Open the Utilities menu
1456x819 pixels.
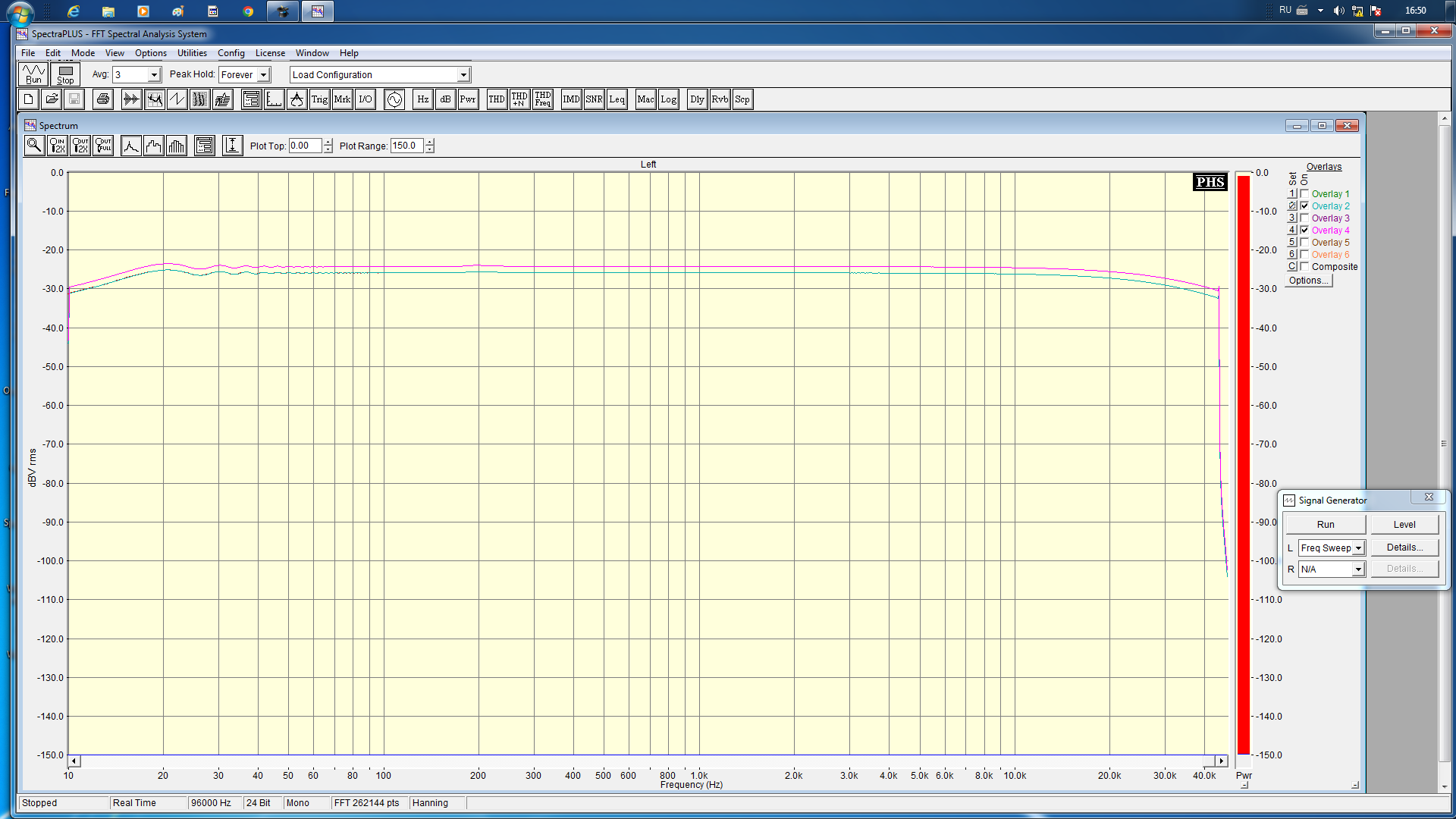[192, 53]
